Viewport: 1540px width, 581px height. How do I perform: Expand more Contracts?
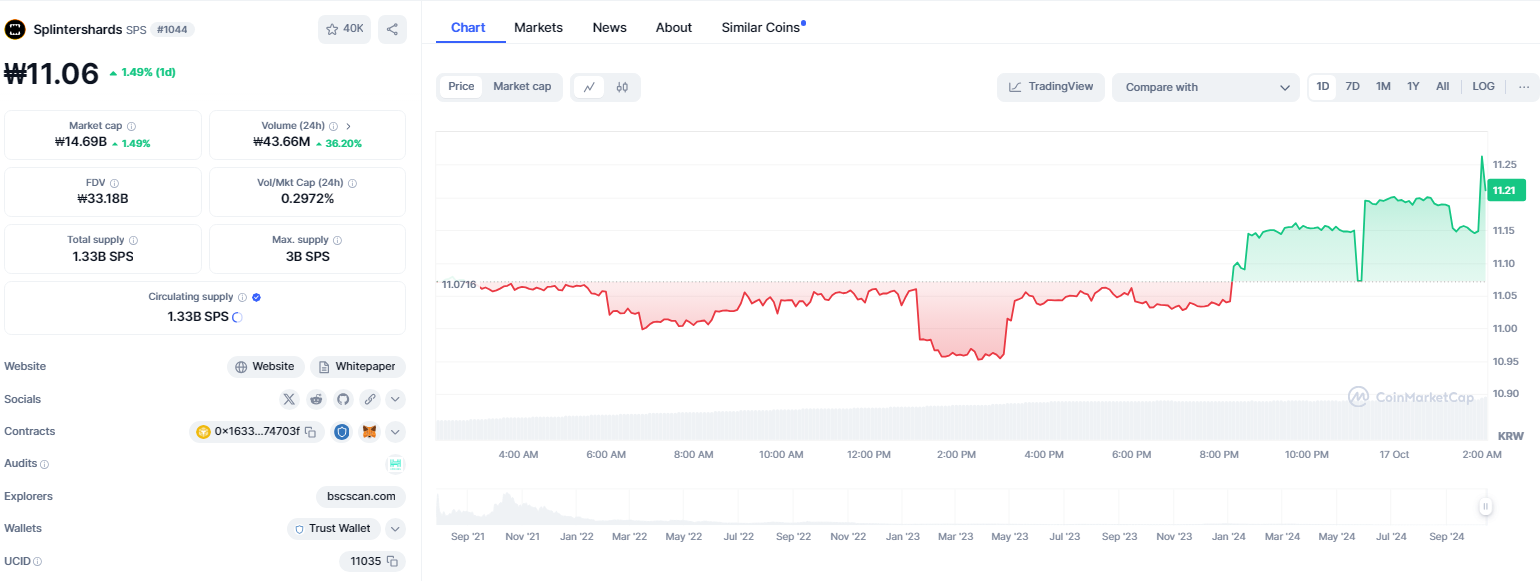point(396,432)
